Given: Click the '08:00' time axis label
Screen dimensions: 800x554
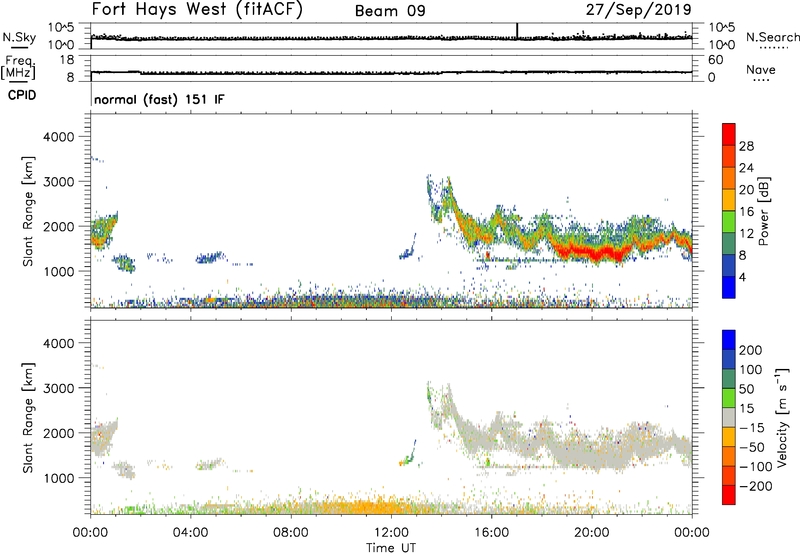Looking at the screenshot, I should (x=291, y=533).
